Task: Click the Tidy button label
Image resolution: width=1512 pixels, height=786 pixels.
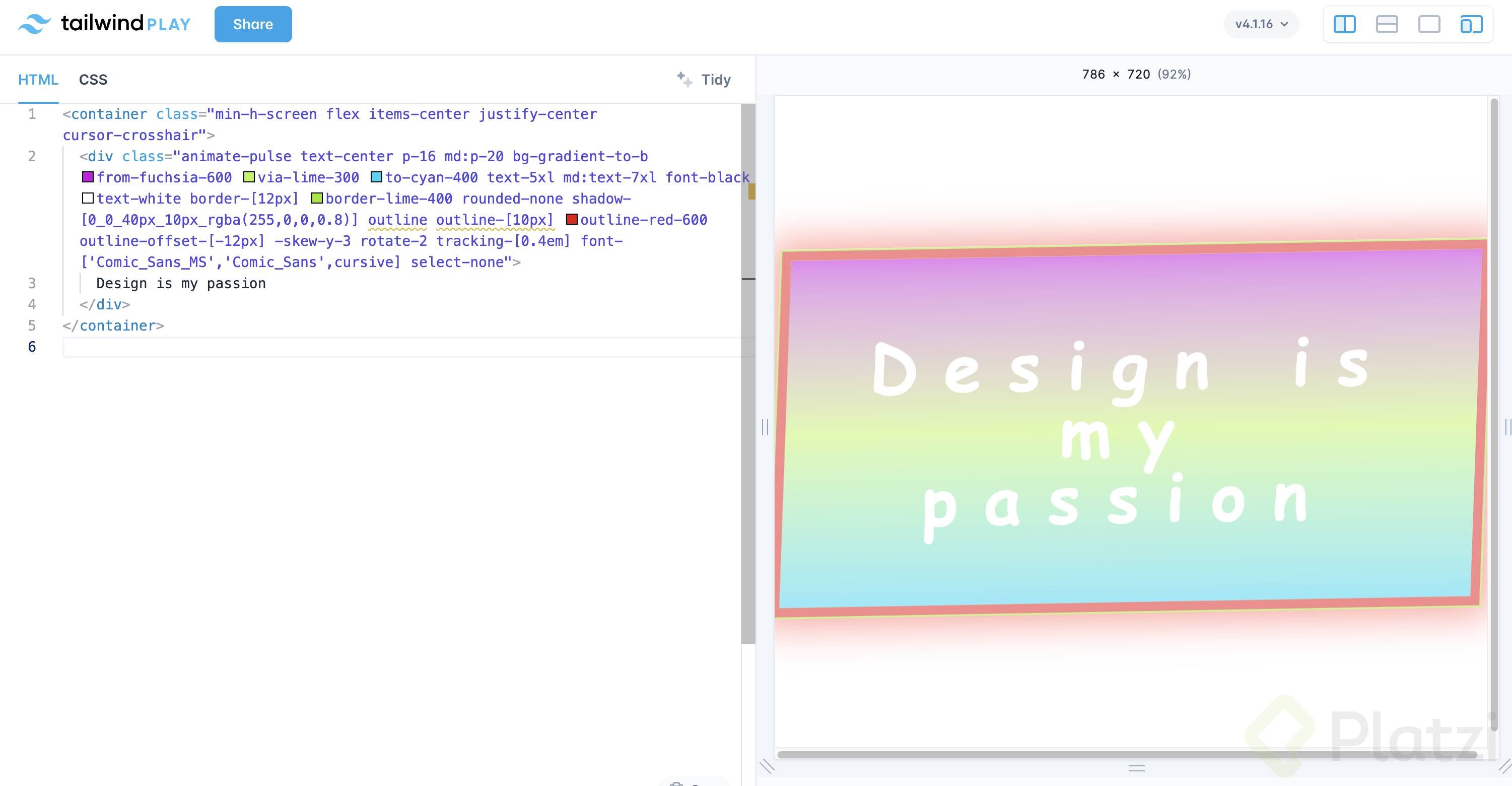Action: coord(716,79)
